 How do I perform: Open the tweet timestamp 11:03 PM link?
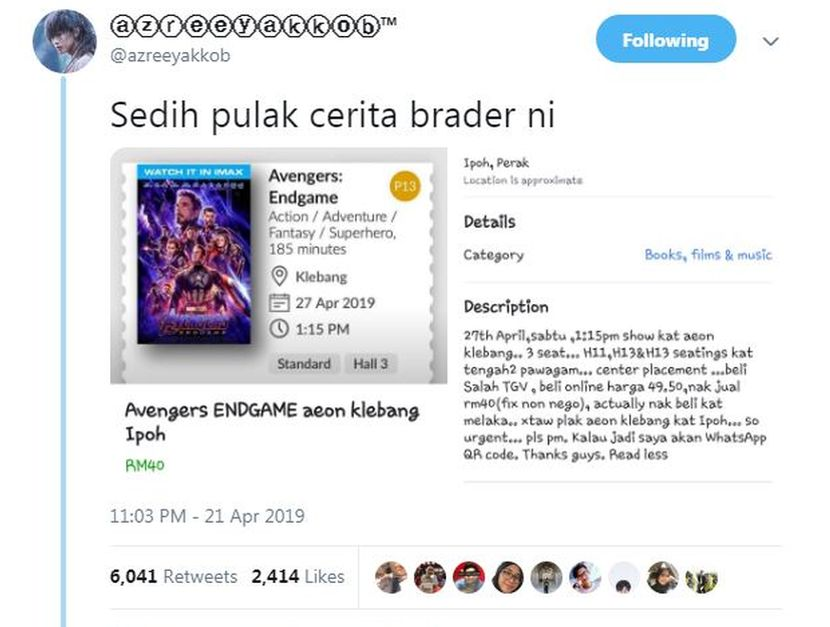207,516
